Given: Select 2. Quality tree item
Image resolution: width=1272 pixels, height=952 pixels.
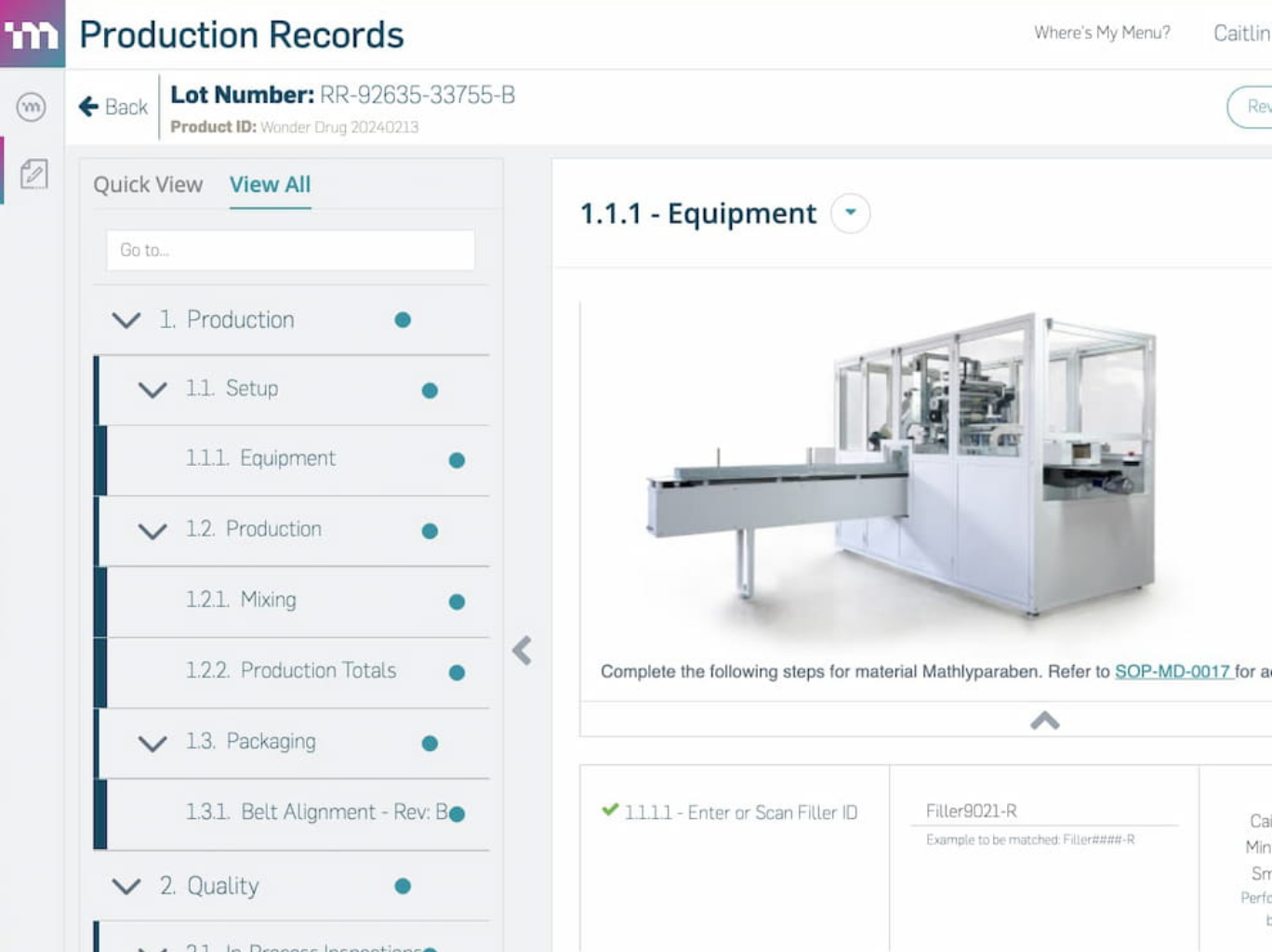Looking at the screenshot, I should point(291,886).
